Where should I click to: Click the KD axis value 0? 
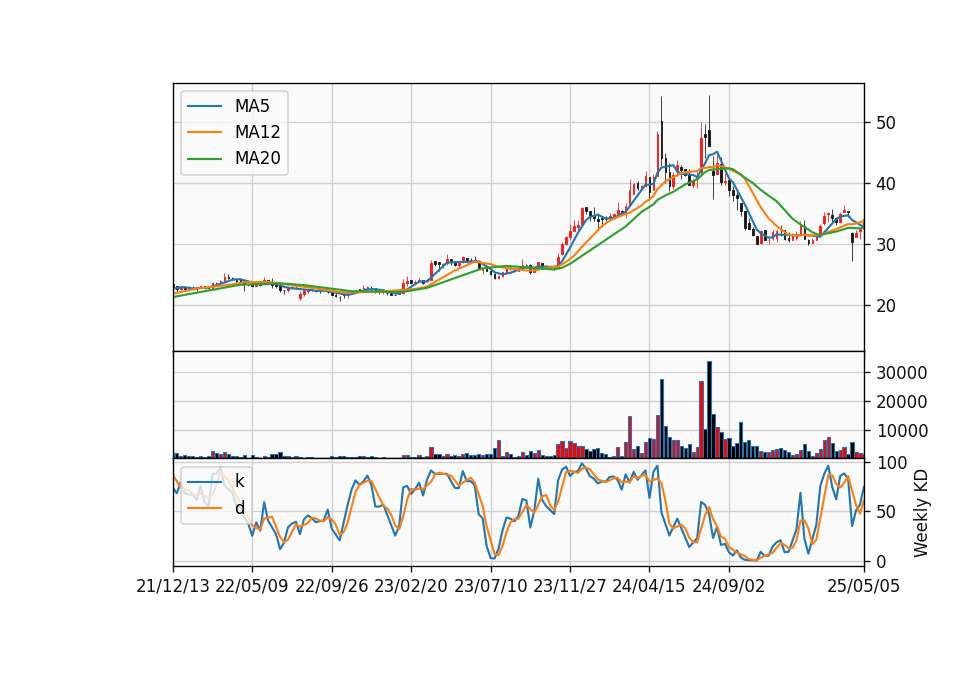880,561
